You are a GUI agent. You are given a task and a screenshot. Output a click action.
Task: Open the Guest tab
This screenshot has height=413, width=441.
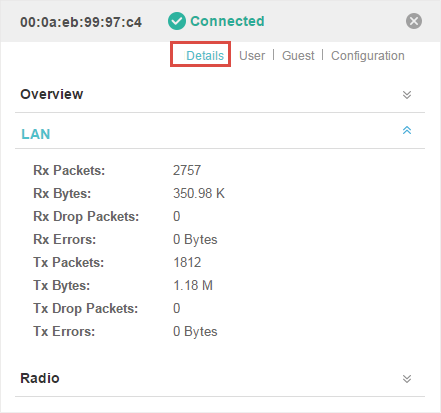coord(298,56)
